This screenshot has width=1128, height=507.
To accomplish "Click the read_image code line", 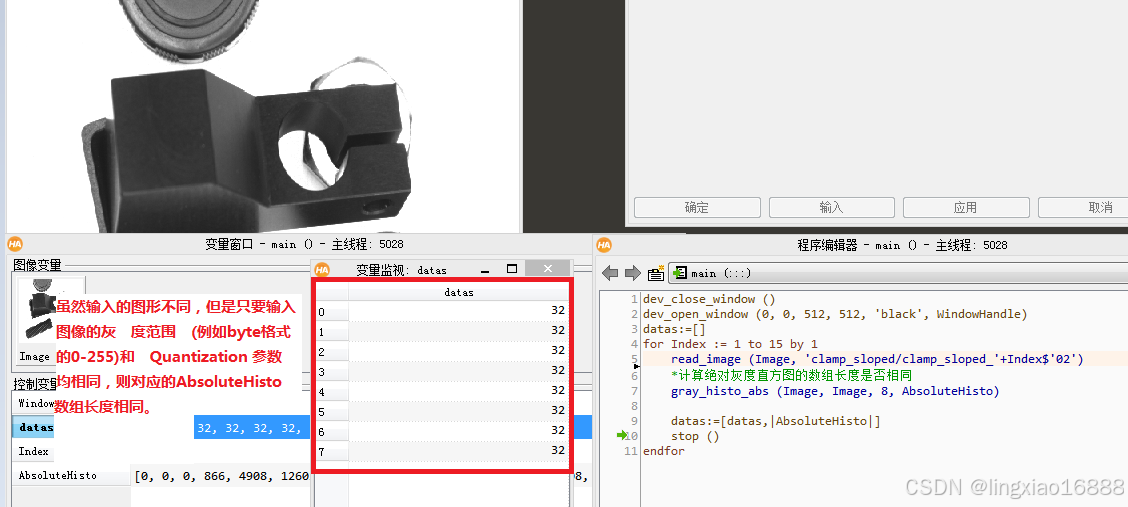I will point(877,360).
